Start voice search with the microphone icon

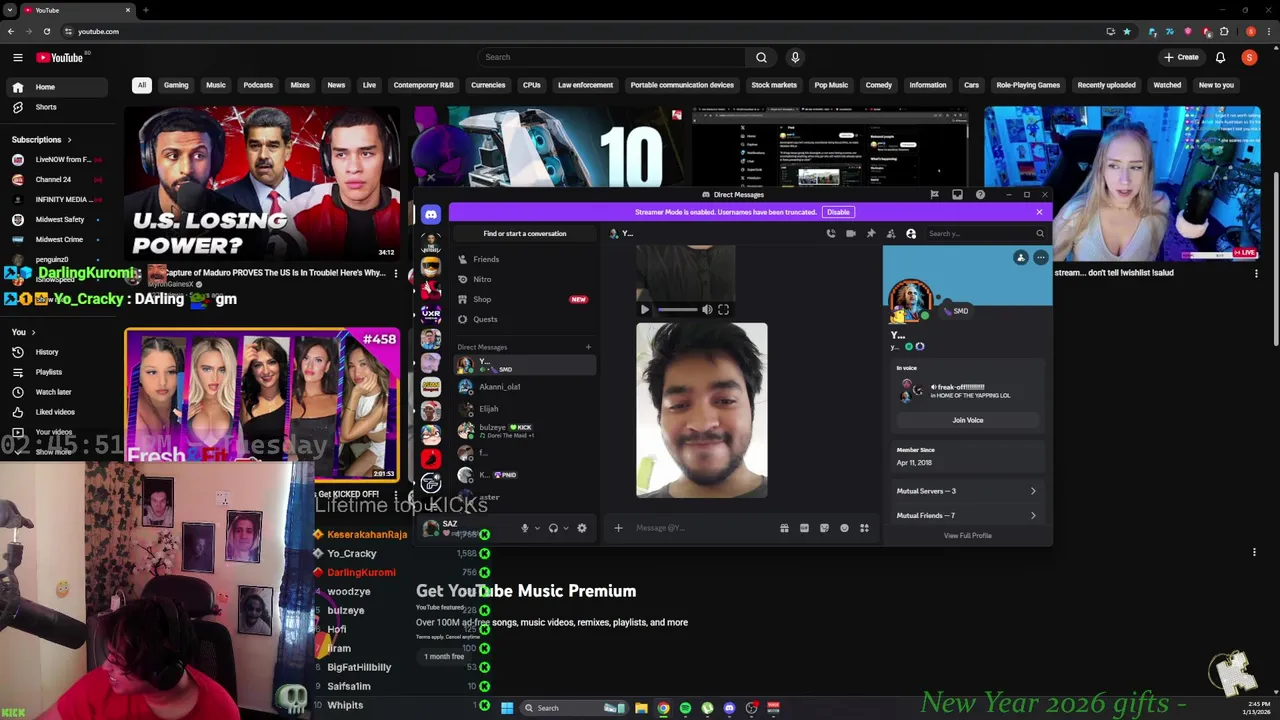[795, 57]
